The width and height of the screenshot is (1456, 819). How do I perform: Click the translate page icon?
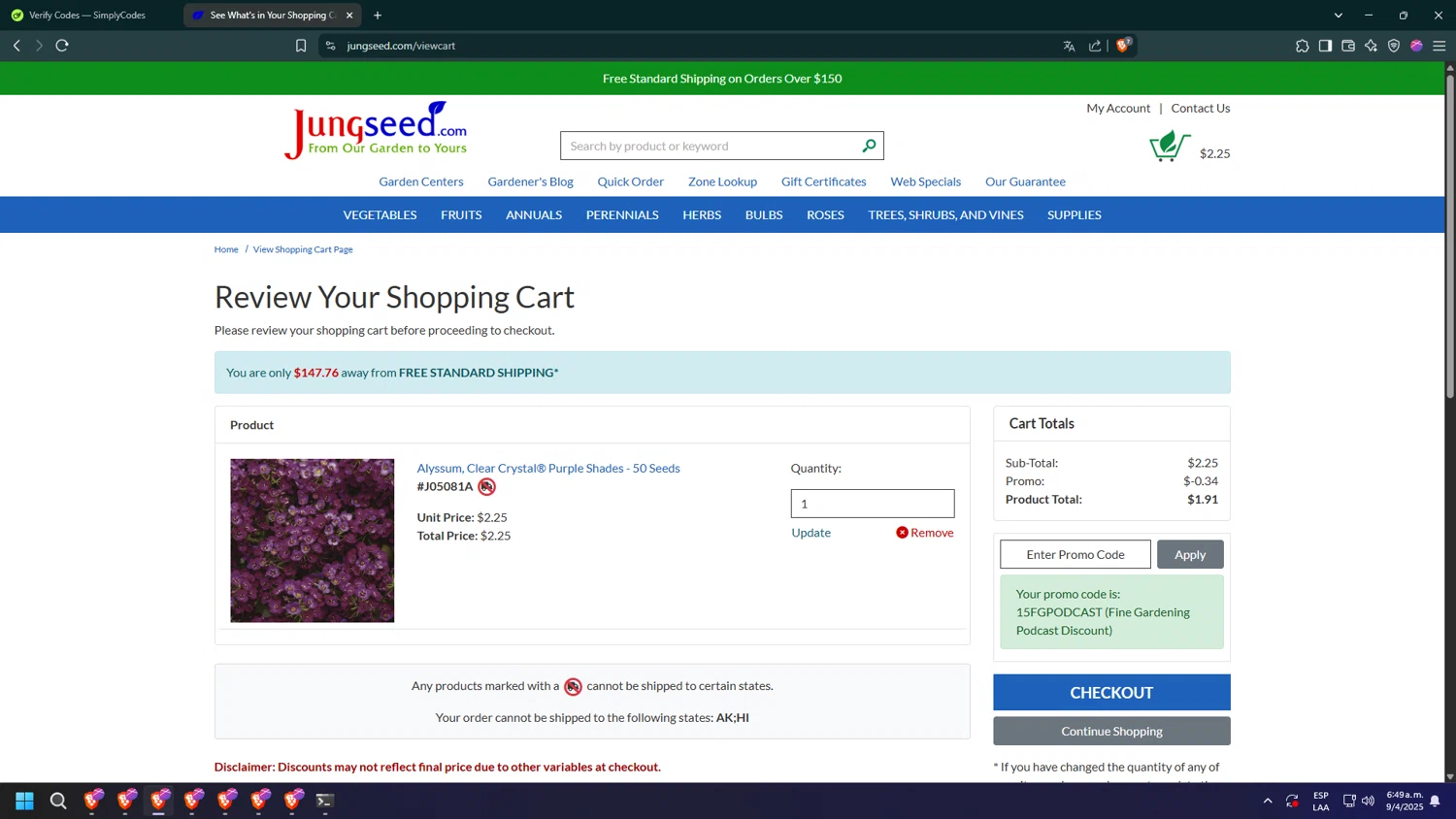tap(1069, 46)
